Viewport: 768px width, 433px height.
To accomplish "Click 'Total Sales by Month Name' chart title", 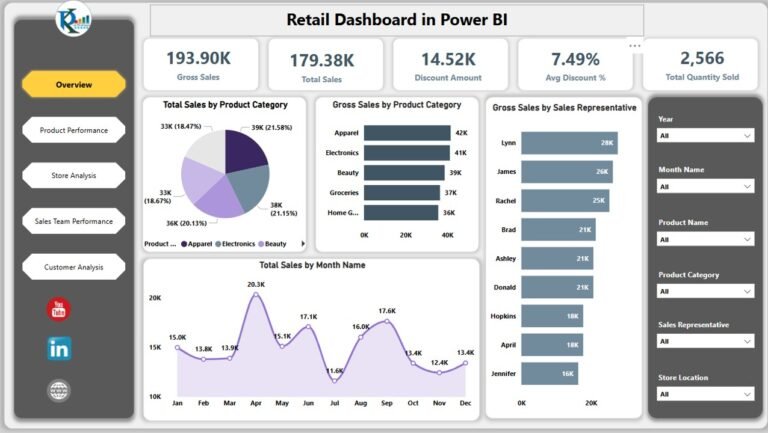I will (x=312, y=265).
